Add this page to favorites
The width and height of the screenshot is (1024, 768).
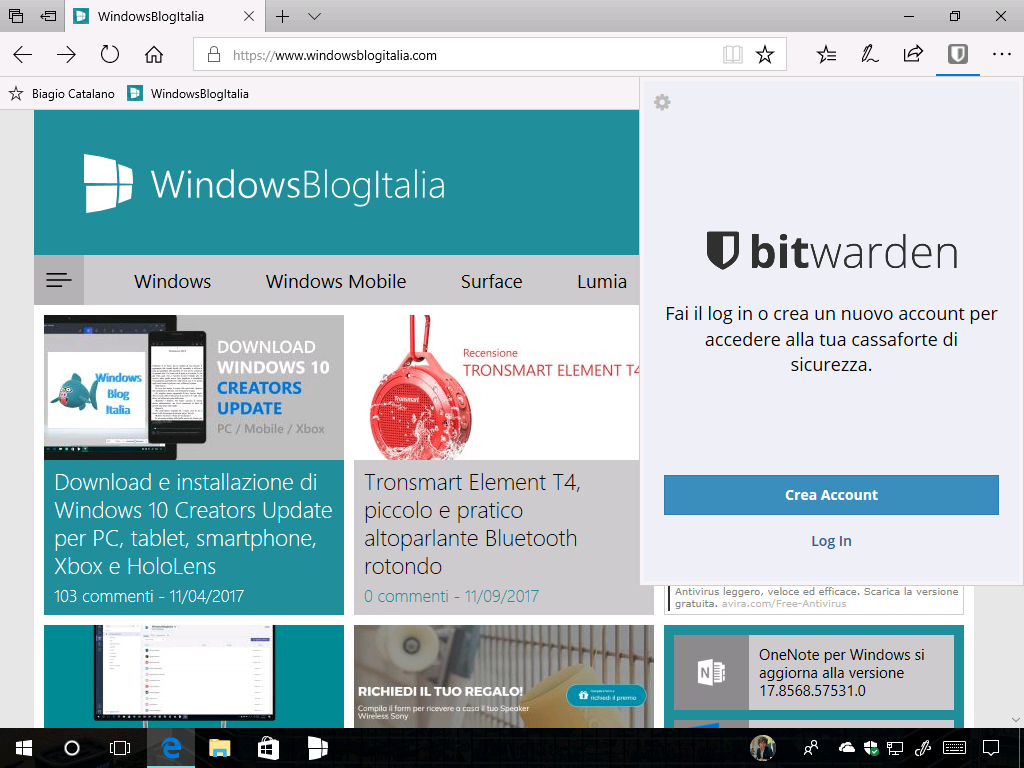(x=765, y=55)
